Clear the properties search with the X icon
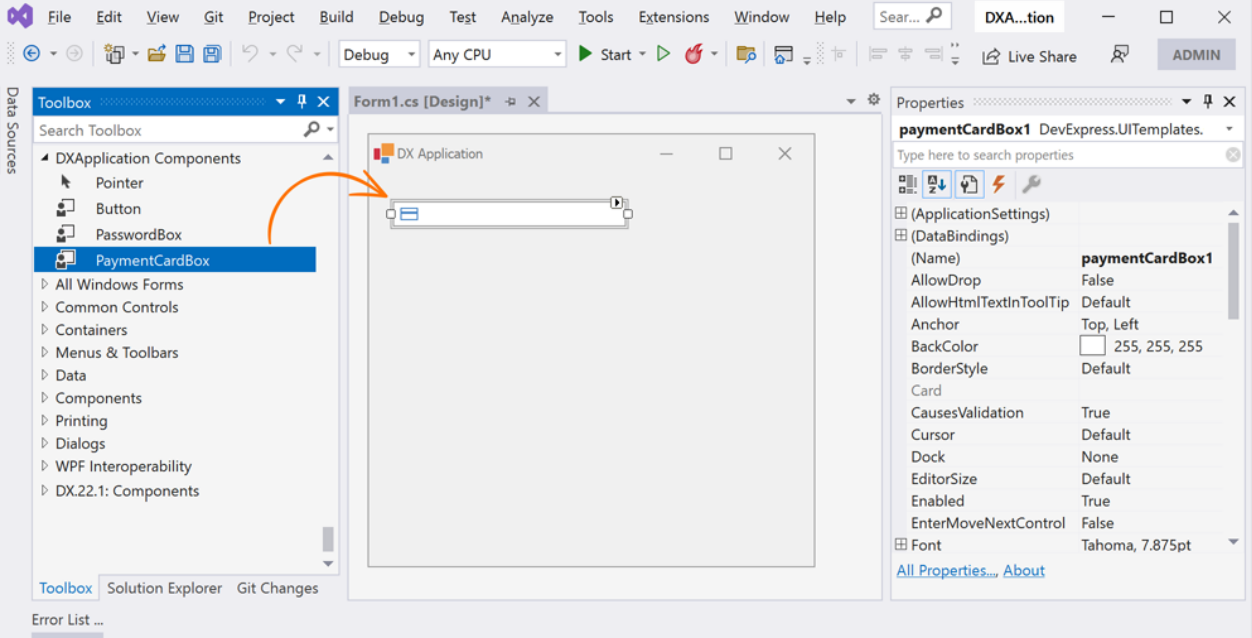 1233,155
